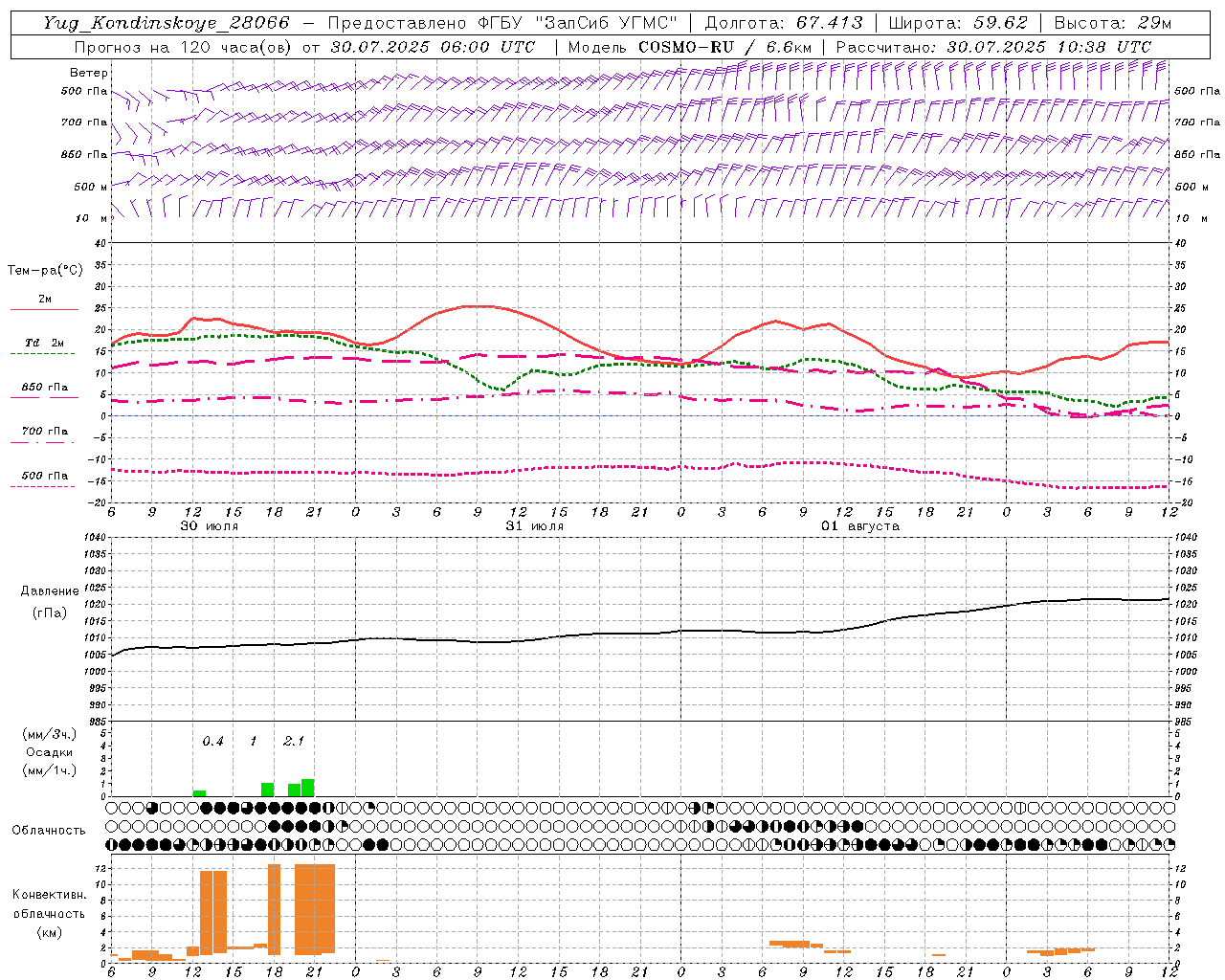Click the 01 августа date label
This screenshot has width=1225, height=980.
pyautogui.click(x=860, y=526)
